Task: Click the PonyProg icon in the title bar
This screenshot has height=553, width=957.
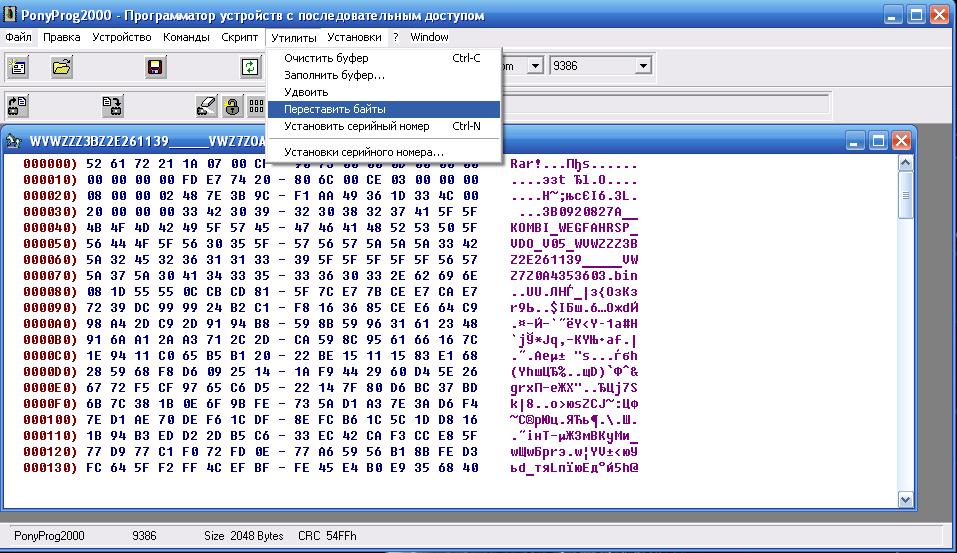Action: [x=9, y=14]
